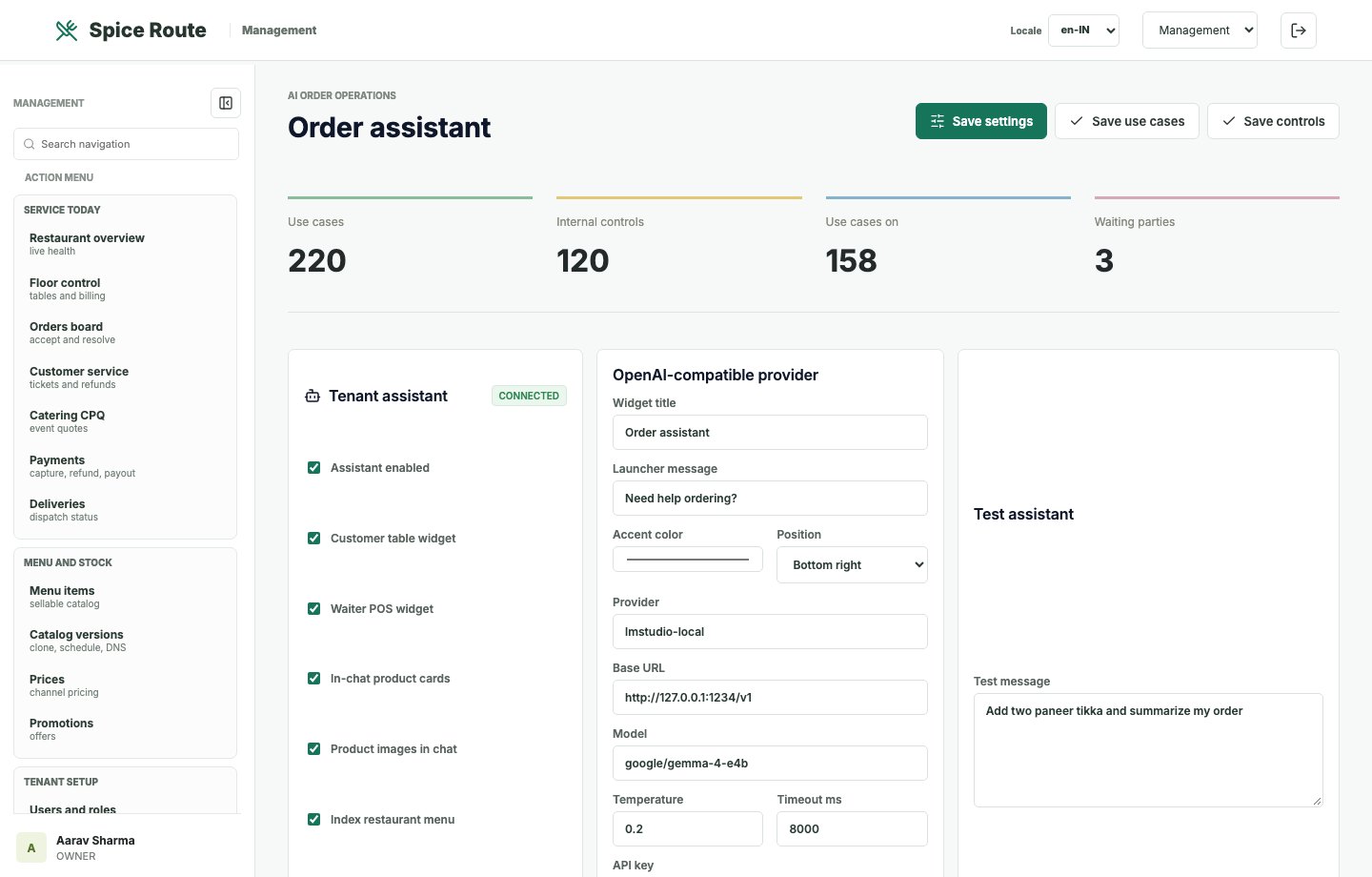Toggle Assistant enabled checkbox
This screenshot has height=877, width=1372.
coord(313,467)
